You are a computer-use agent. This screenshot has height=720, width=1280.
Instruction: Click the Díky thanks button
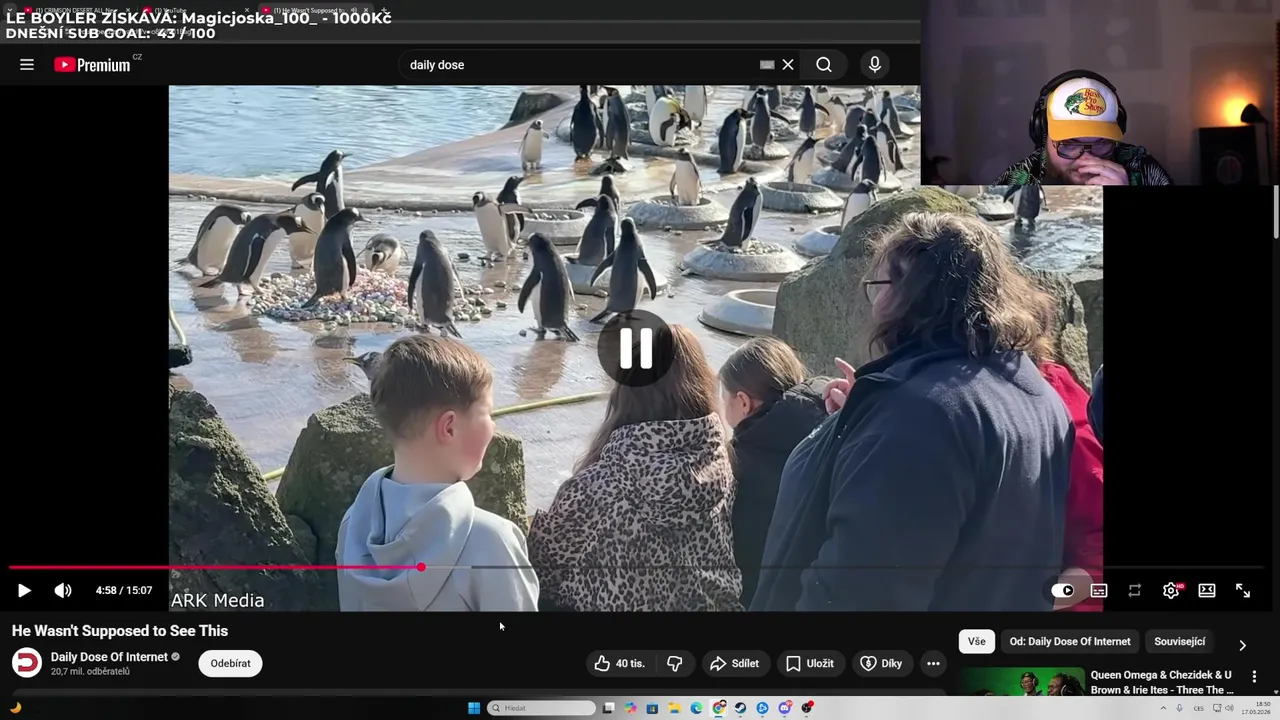881,663
